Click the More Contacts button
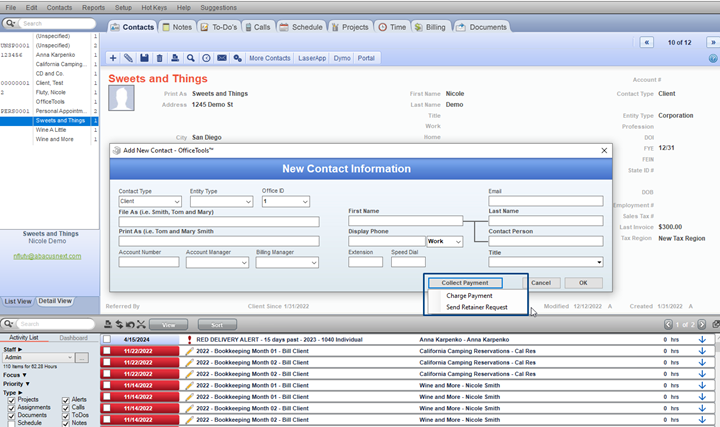Viewport: 720px width, 427px height. click(270, 59)
